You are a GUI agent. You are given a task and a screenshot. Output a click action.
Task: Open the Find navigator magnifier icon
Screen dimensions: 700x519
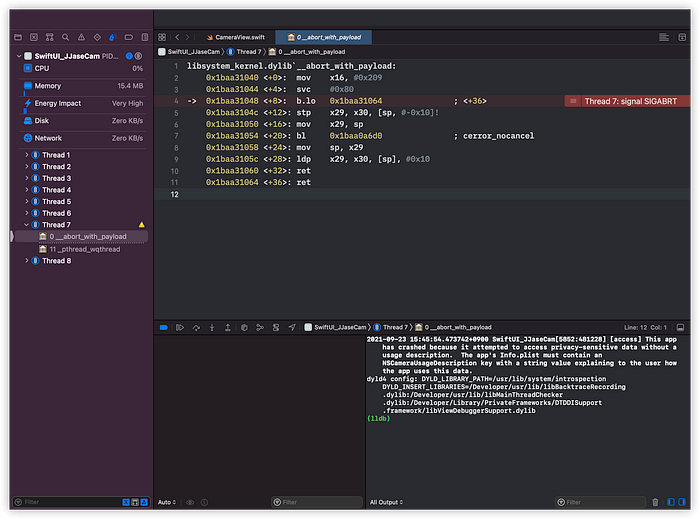(x=65, y=37)
